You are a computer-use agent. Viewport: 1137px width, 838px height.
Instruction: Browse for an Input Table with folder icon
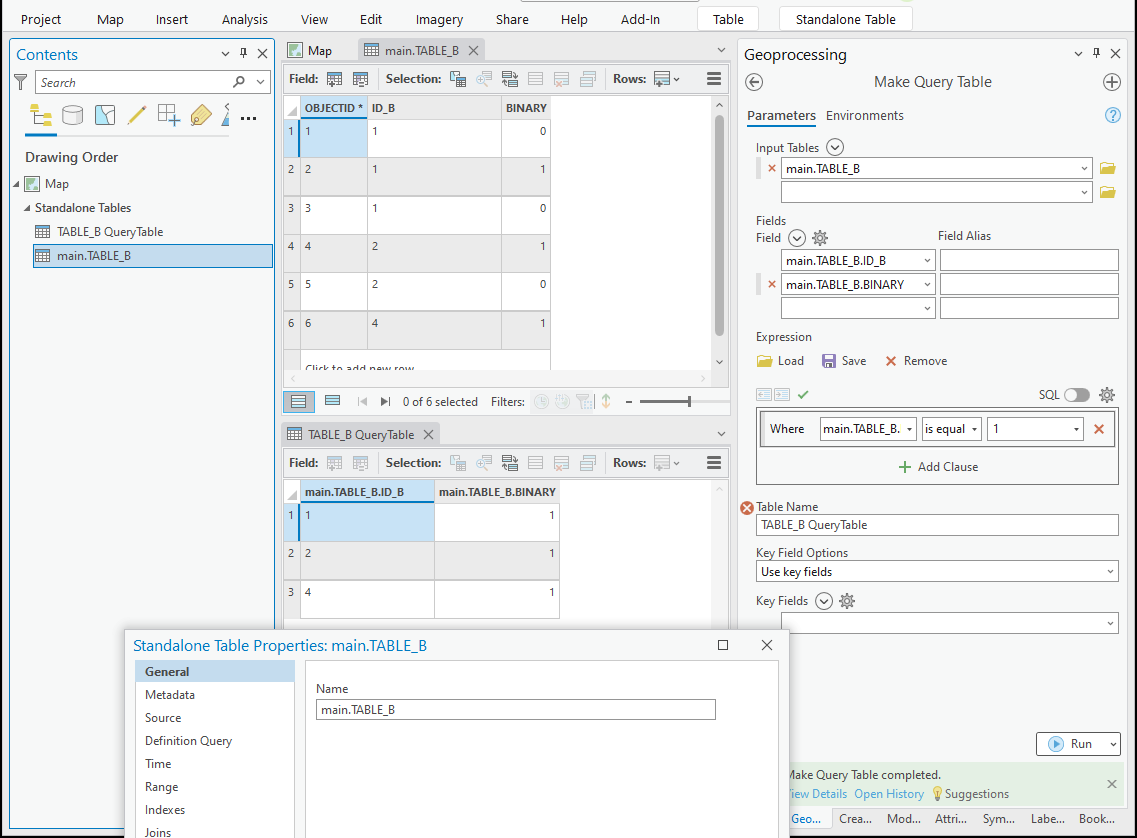pos(1107,167)
